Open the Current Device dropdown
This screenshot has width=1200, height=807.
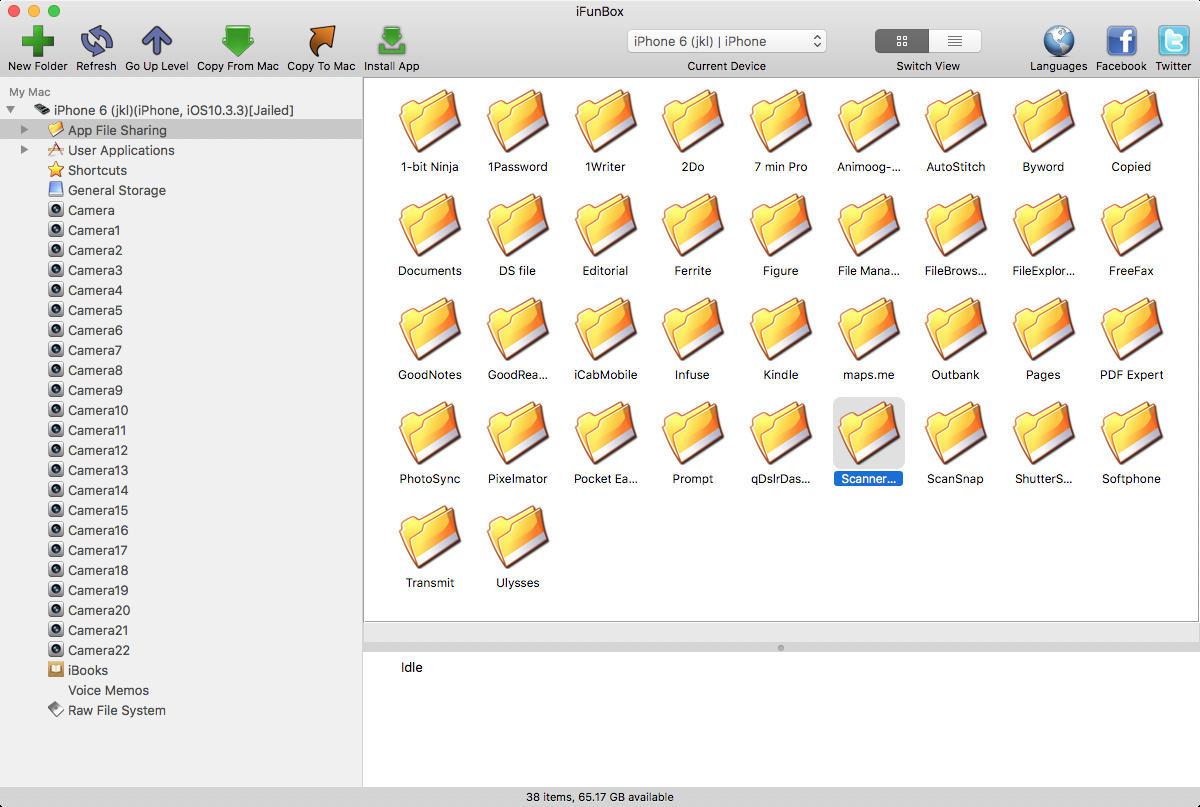727,41
